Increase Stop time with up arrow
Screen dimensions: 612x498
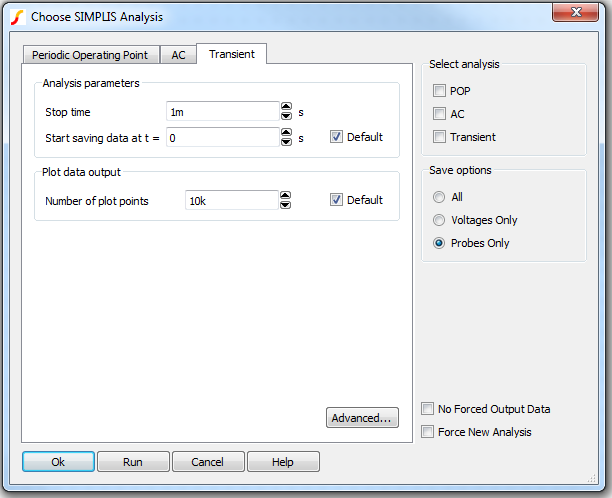286,107
